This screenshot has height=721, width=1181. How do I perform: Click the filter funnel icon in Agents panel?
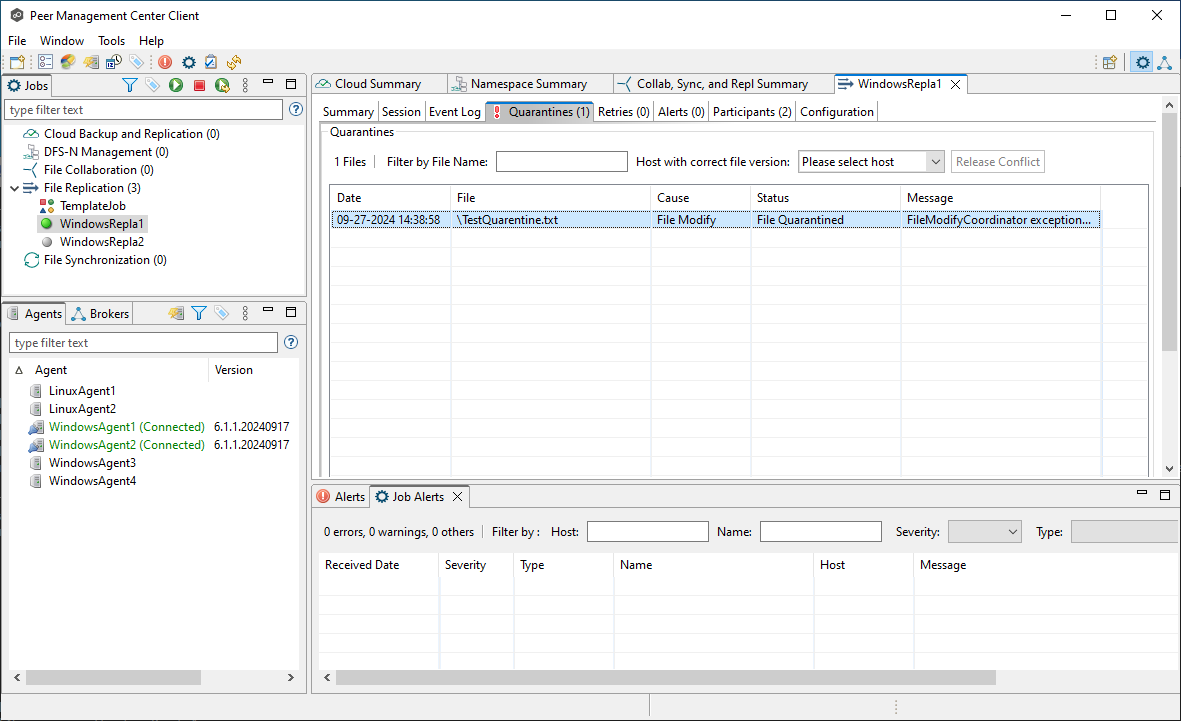(x=199, y=314)
